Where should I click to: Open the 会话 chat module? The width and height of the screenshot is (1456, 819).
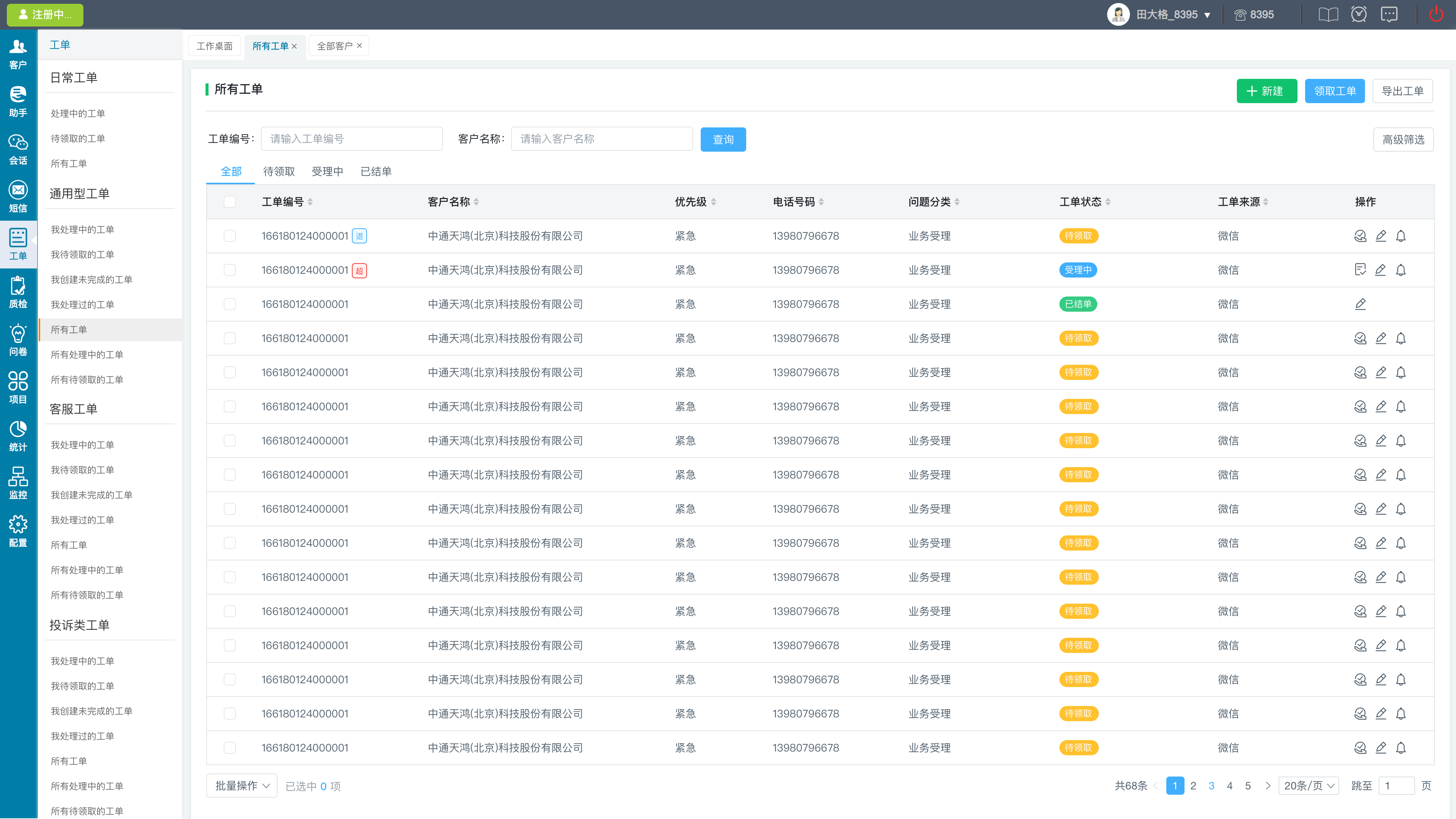(18, 150)
